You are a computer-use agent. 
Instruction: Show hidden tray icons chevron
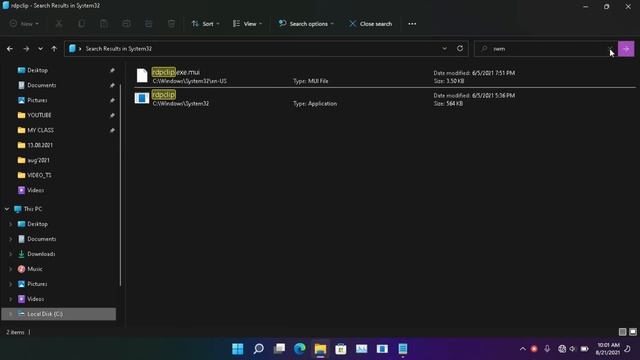(x=522, y=349)
